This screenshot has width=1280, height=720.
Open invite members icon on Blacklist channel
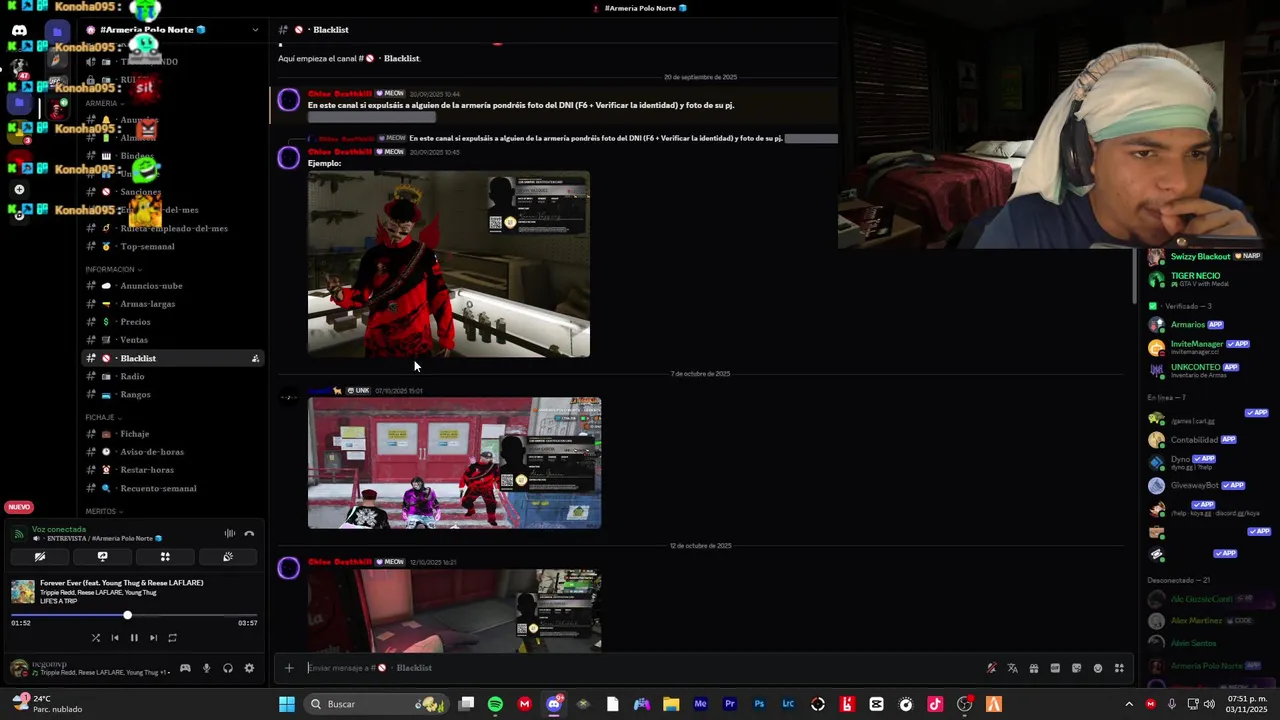tap(255, 358)
